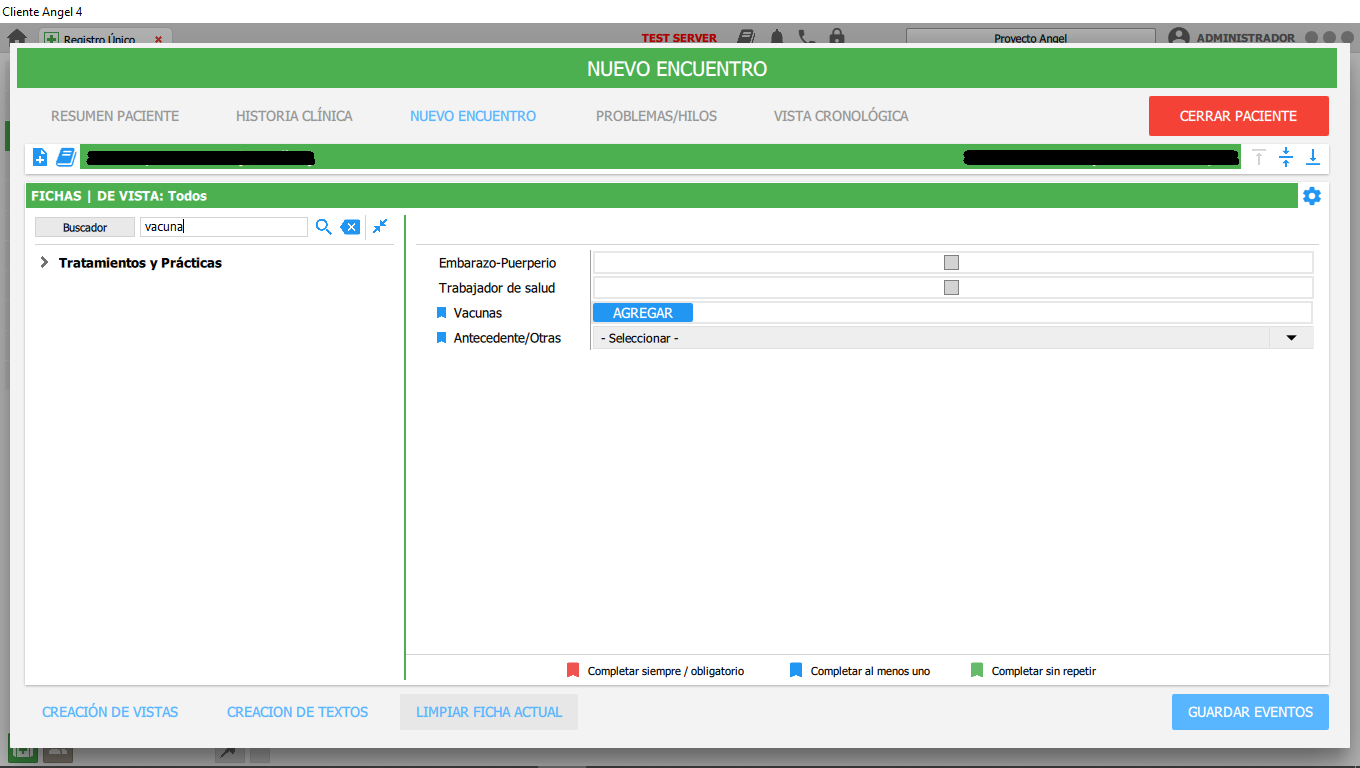Click the blue move-to-bottom arrow icon
This screenshot has width=1360, height=768.
coord(1312,157)
